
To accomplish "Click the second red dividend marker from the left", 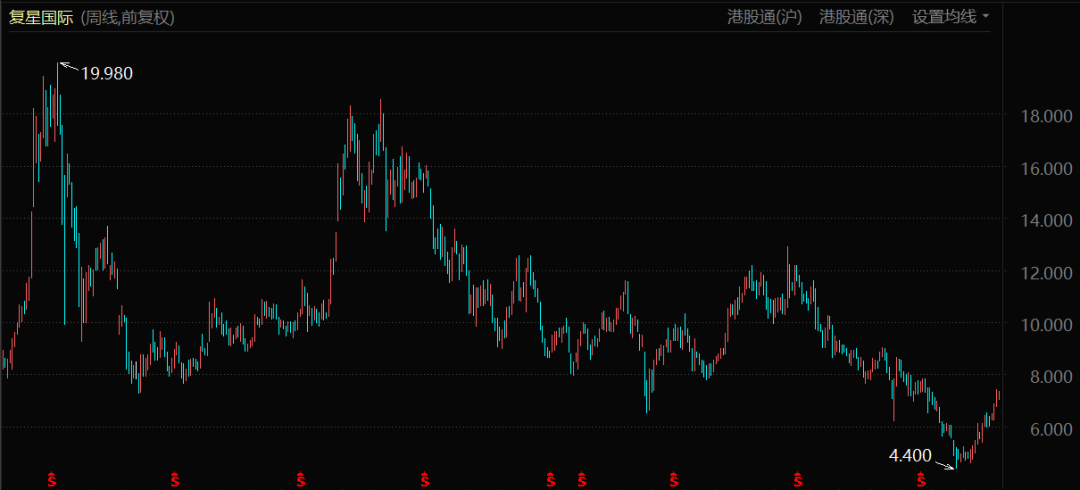I will [x=175, y=480].
